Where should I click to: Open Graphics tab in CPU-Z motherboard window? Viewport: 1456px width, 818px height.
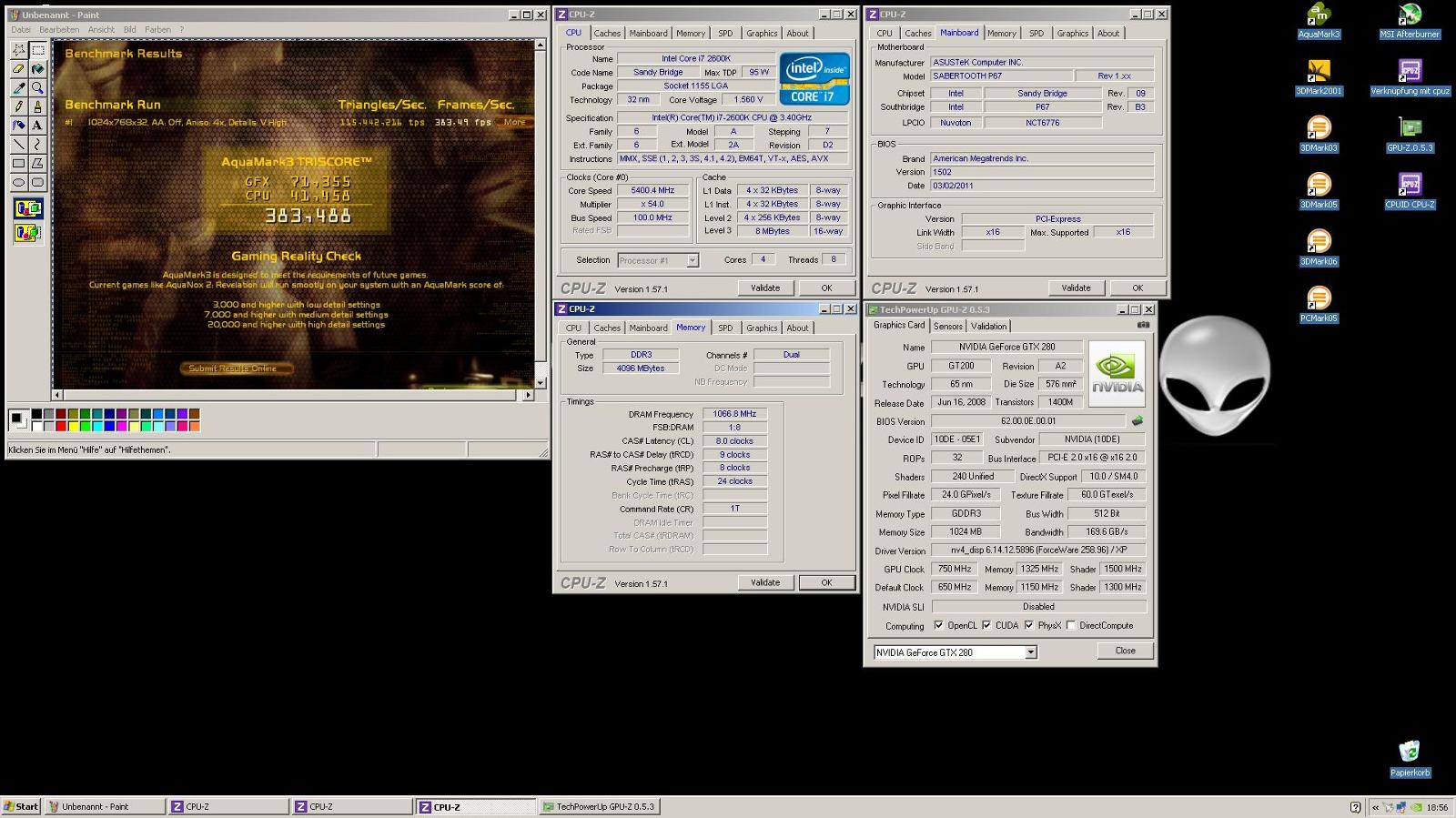1073,33
